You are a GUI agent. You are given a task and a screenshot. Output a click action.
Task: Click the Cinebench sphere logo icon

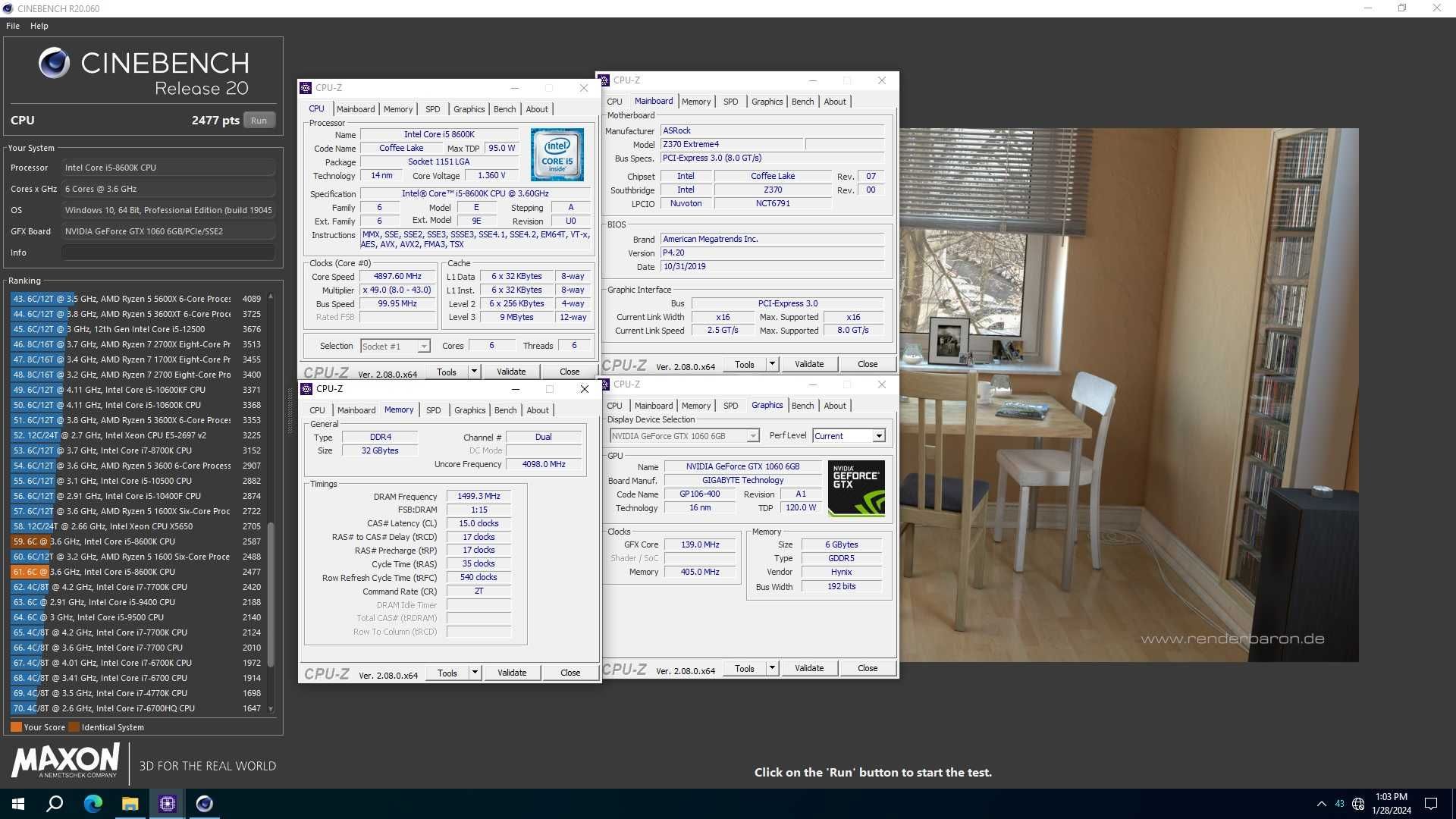(54, 64)
